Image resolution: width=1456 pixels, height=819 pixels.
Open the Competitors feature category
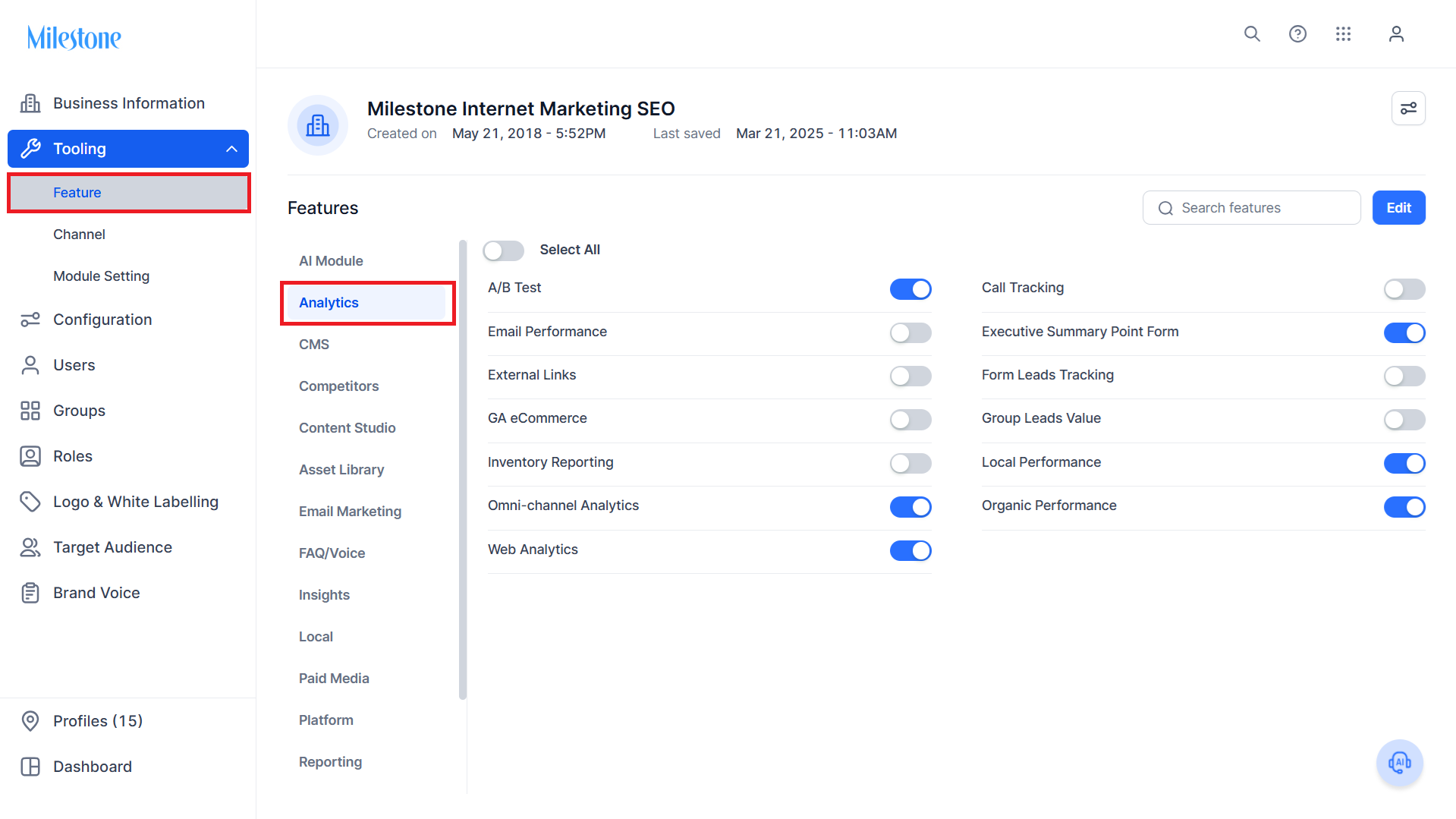click(x=338, y=386)
